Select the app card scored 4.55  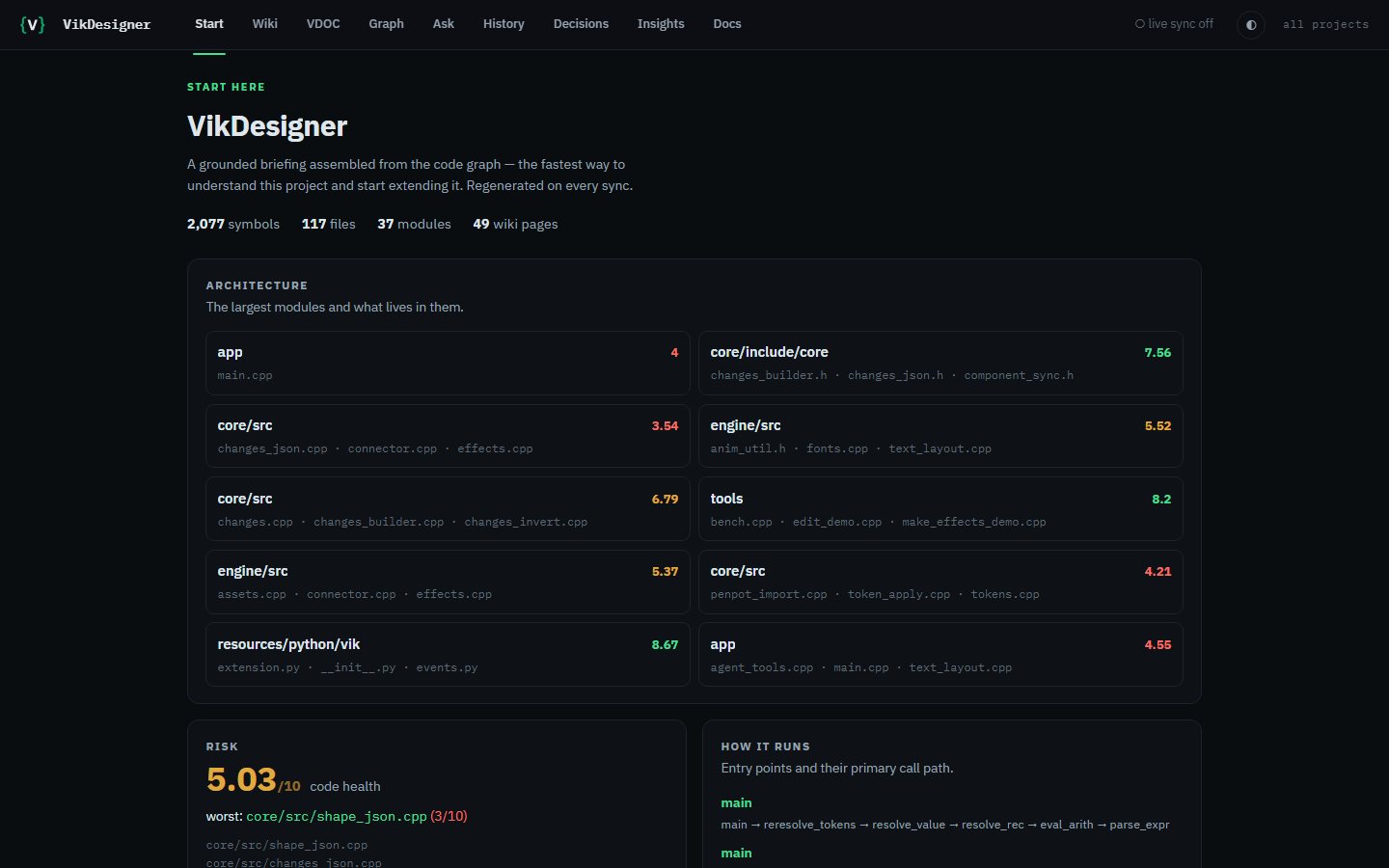[x=940, y=655]
